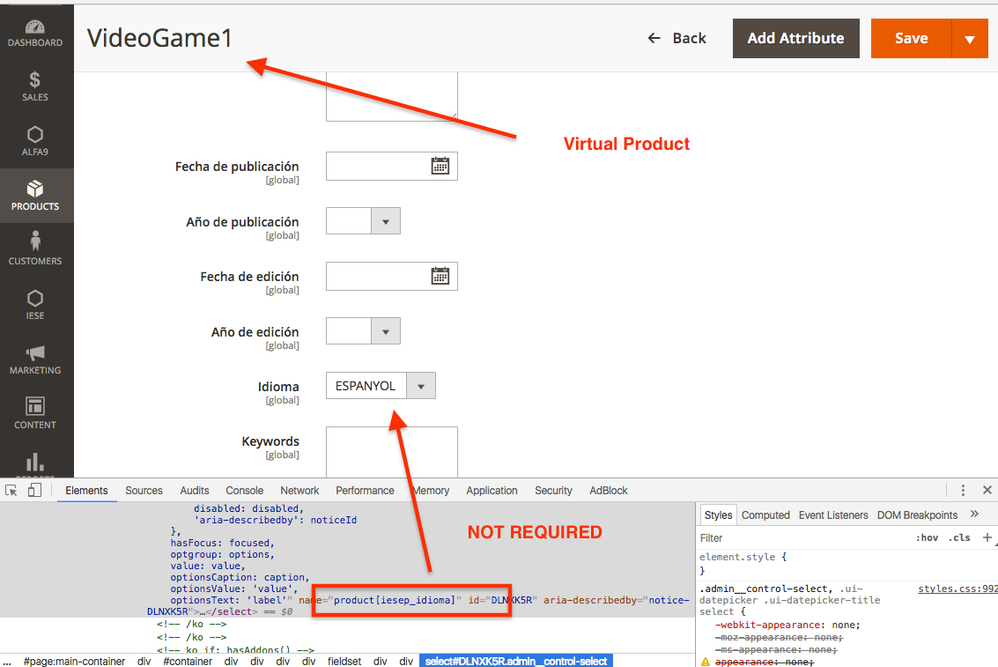998x667 pixels.
Task: Open calendar picker for Fecha de edición
Action: (440, 276)
